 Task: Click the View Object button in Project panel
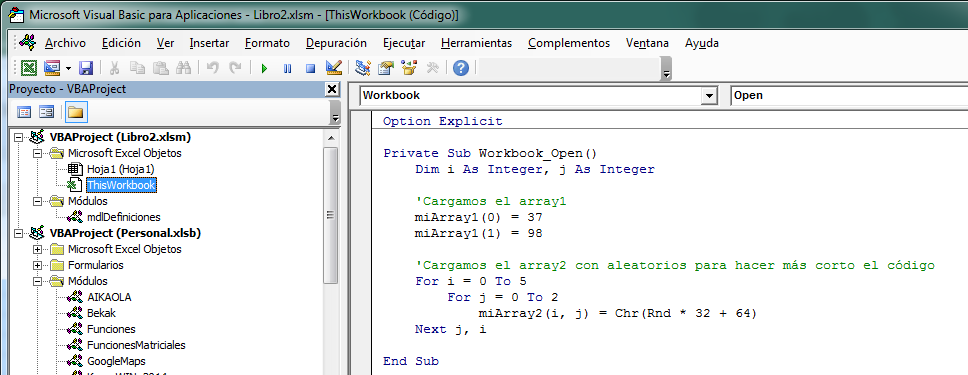[x=46, y=112]
